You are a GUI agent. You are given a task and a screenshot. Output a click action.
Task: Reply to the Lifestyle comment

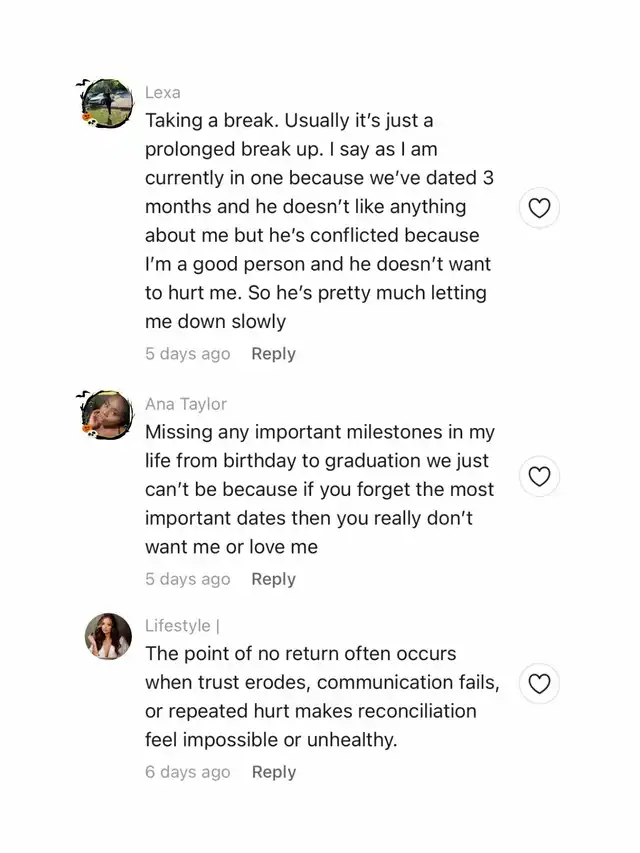point(273,772)
